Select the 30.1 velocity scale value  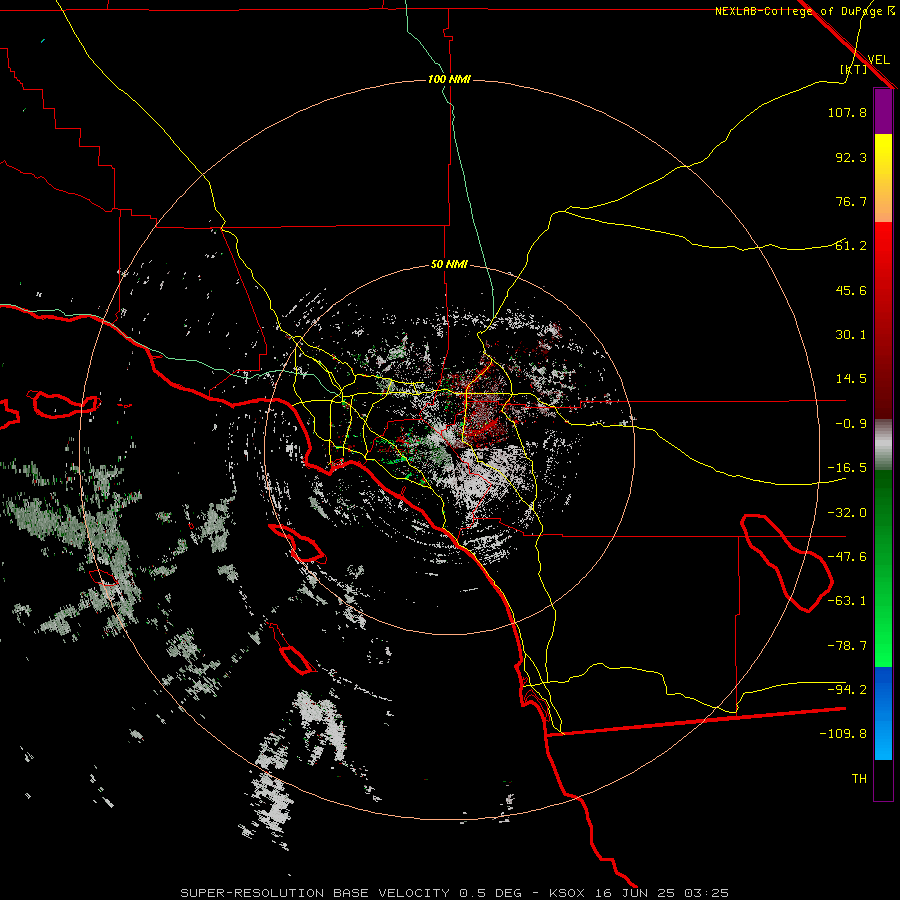coord(851,335)
